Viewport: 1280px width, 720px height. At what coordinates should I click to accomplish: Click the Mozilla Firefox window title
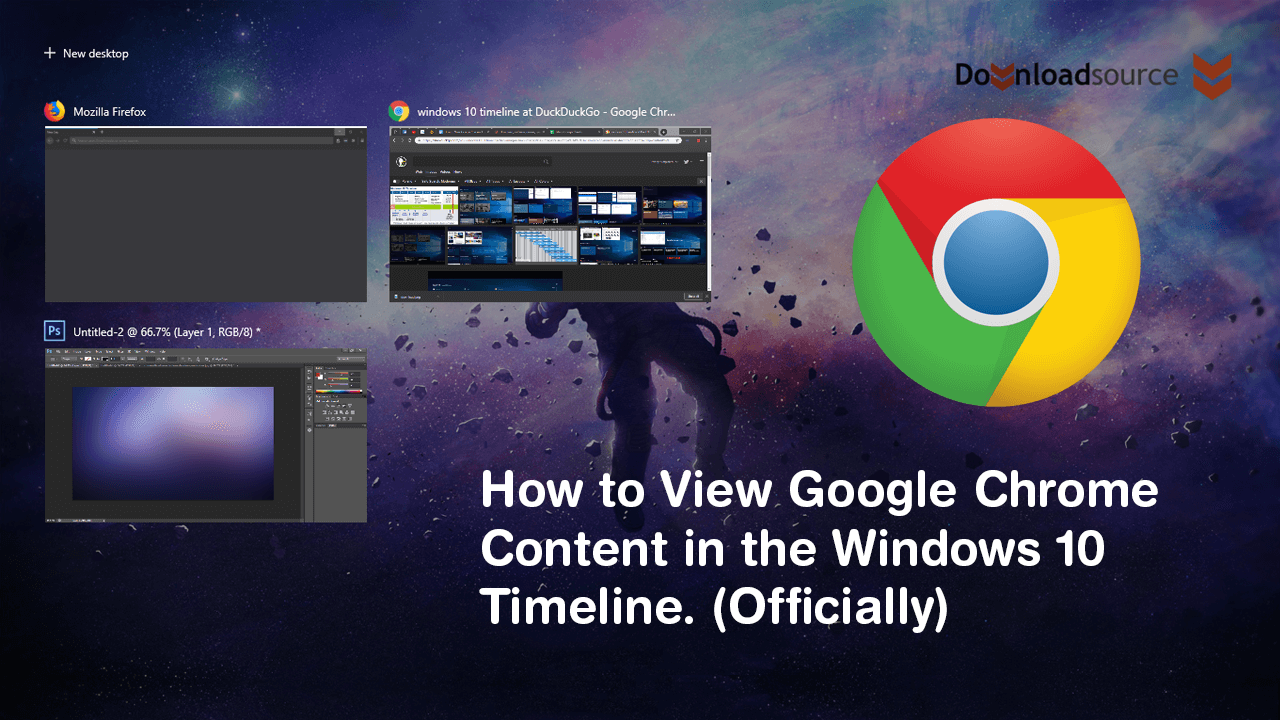point(110,112)
